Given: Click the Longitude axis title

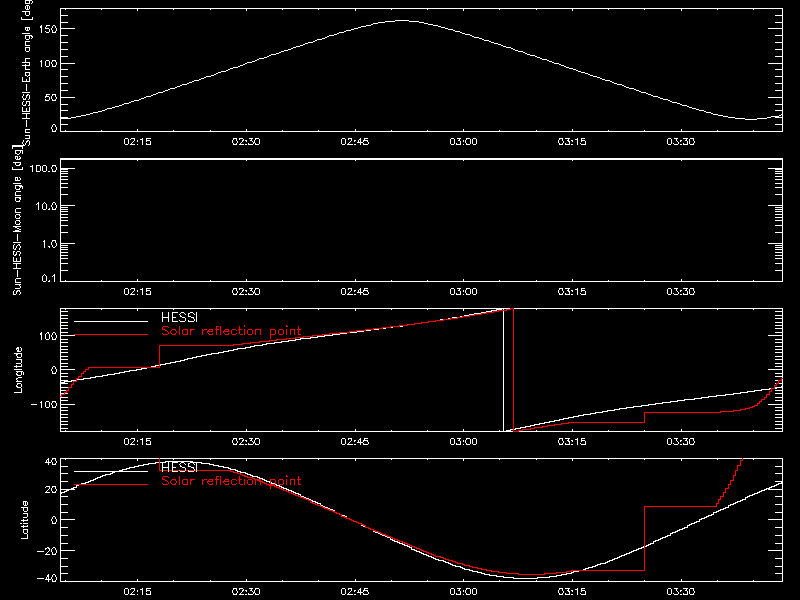Looking at the screenshot, I should [18, 370].
